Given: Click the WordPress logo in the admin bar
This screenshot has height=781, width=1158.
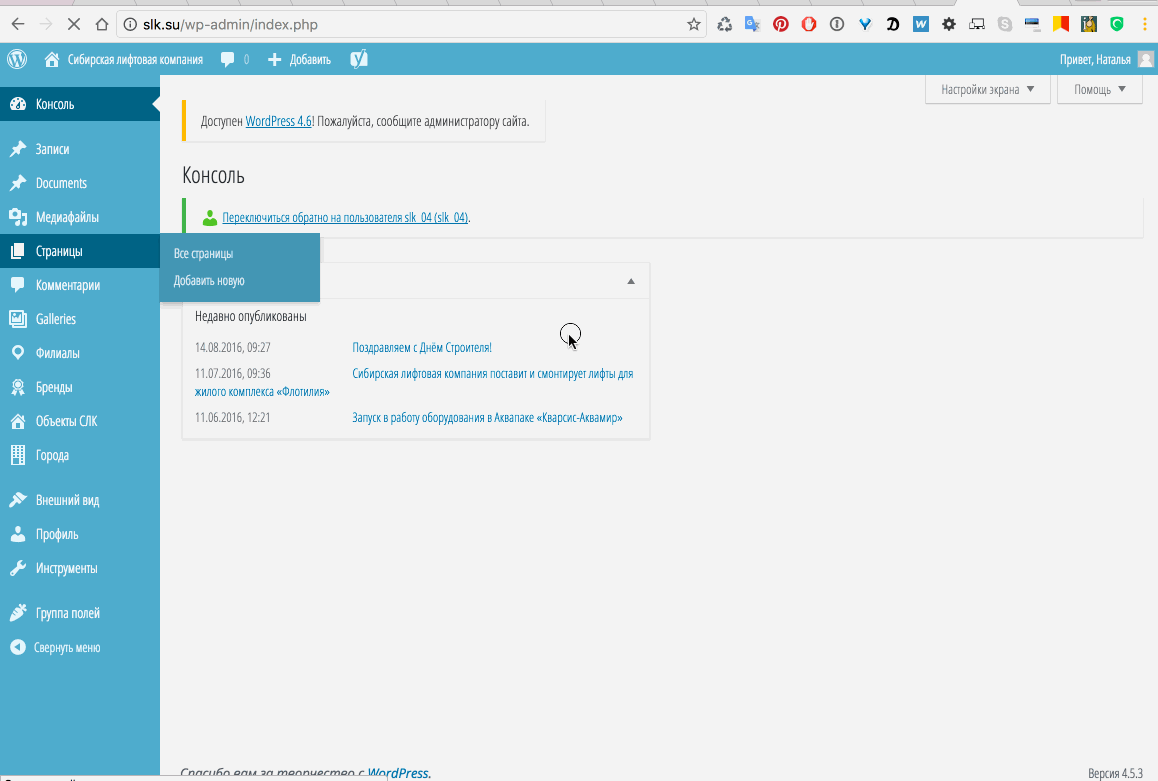Looking at the screenshot, I should (17, 59).
